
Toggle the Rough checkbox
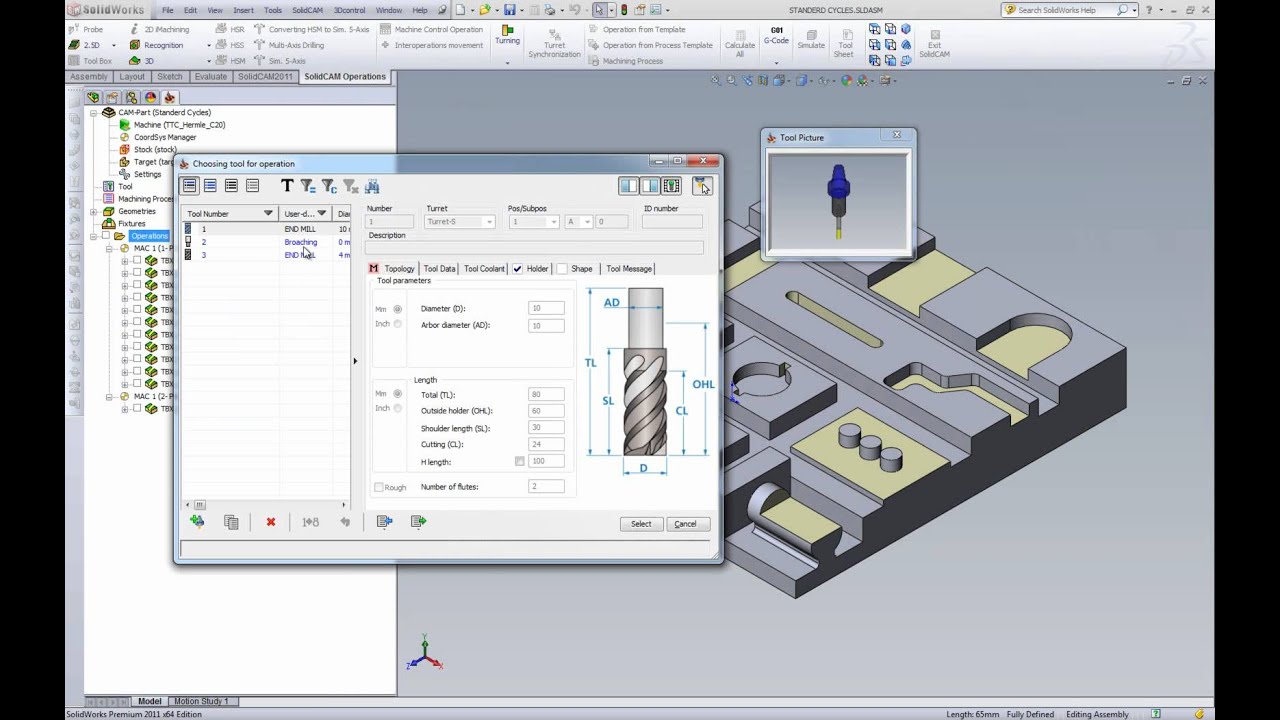[x=379, y=487]
